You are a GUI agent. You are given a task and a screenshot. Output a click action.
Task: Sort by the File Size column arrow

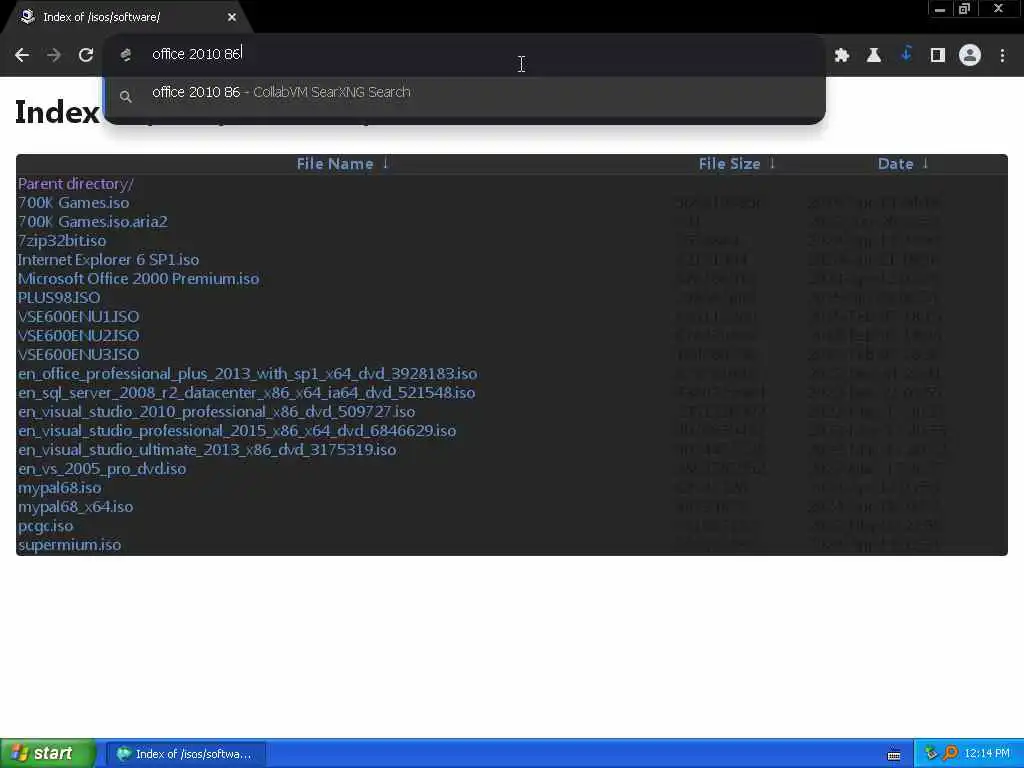(772, 163)
